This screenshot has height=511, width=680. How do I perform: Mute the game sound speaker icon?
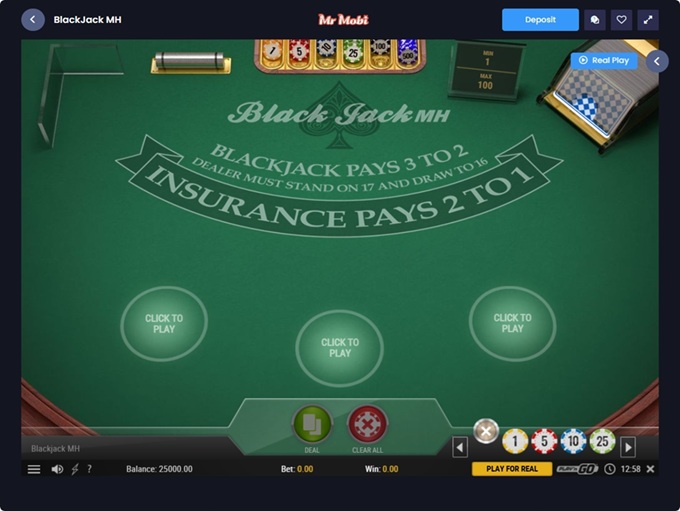pos(57,469)
